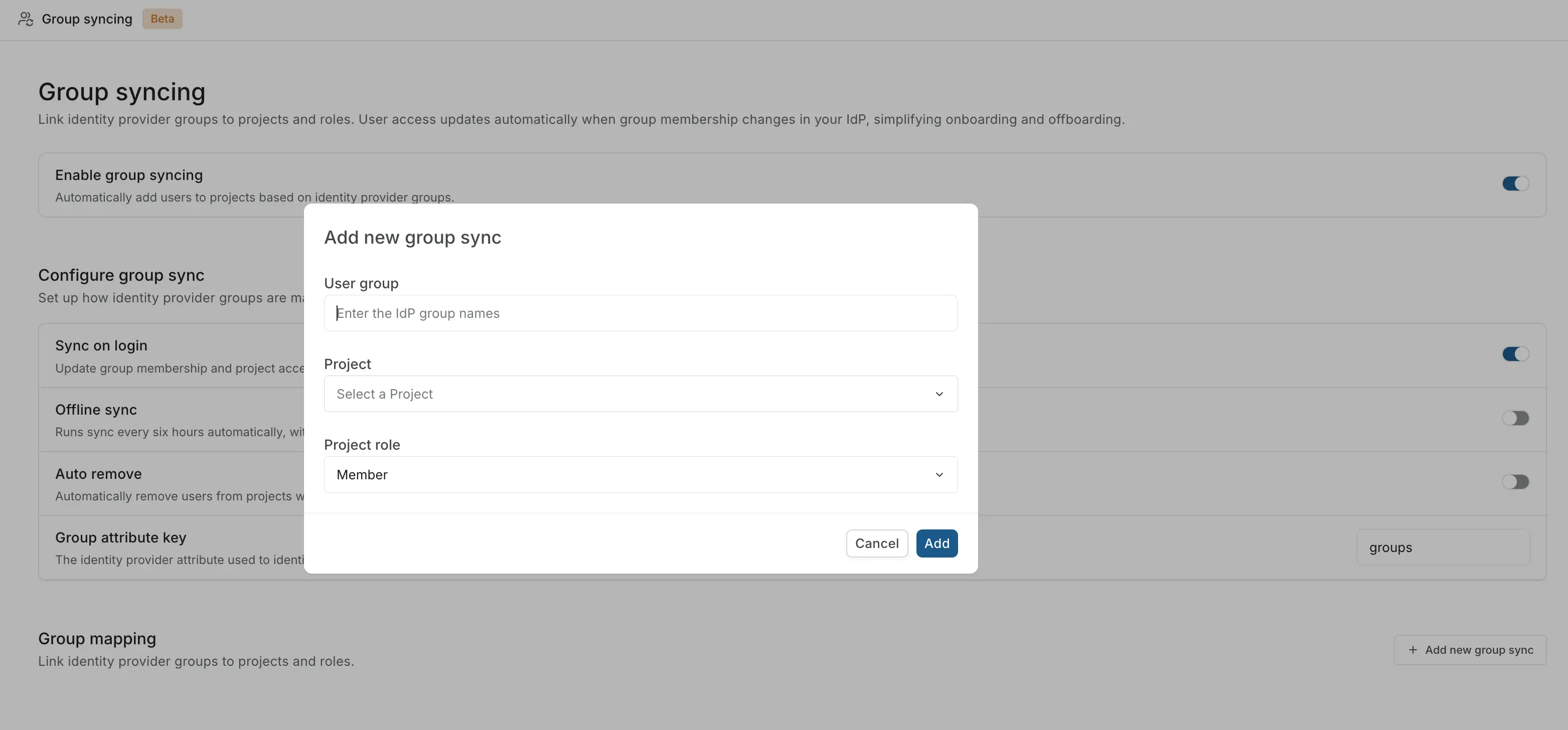
Task: Click the chevron in the Project role field
Action: (938, 474)
